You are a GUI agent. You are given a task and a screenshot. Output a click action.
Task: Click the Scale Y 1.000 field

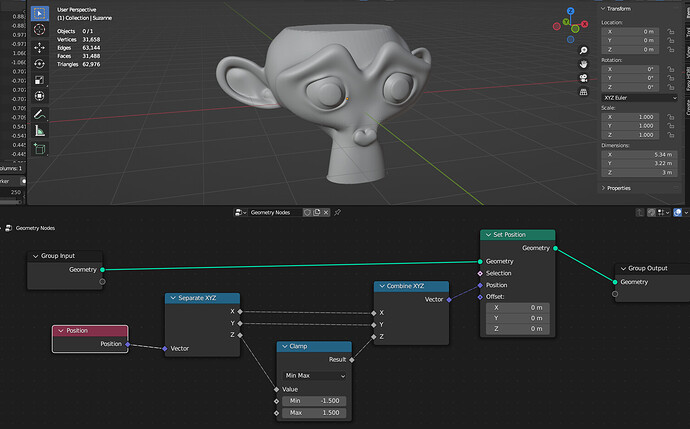[630, 126]
